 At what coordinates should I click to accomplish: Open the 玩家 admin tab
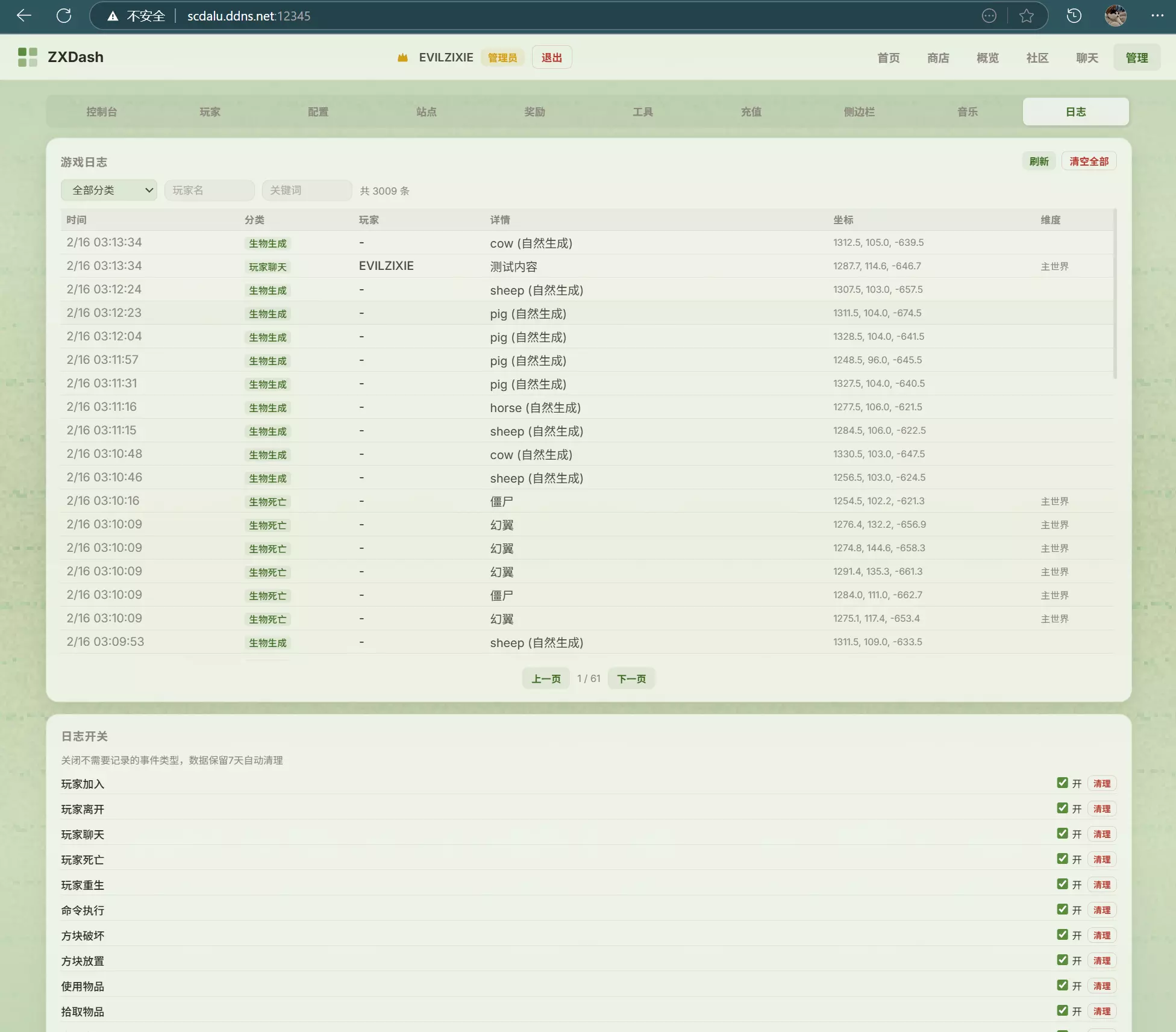(x=210, y=111)
